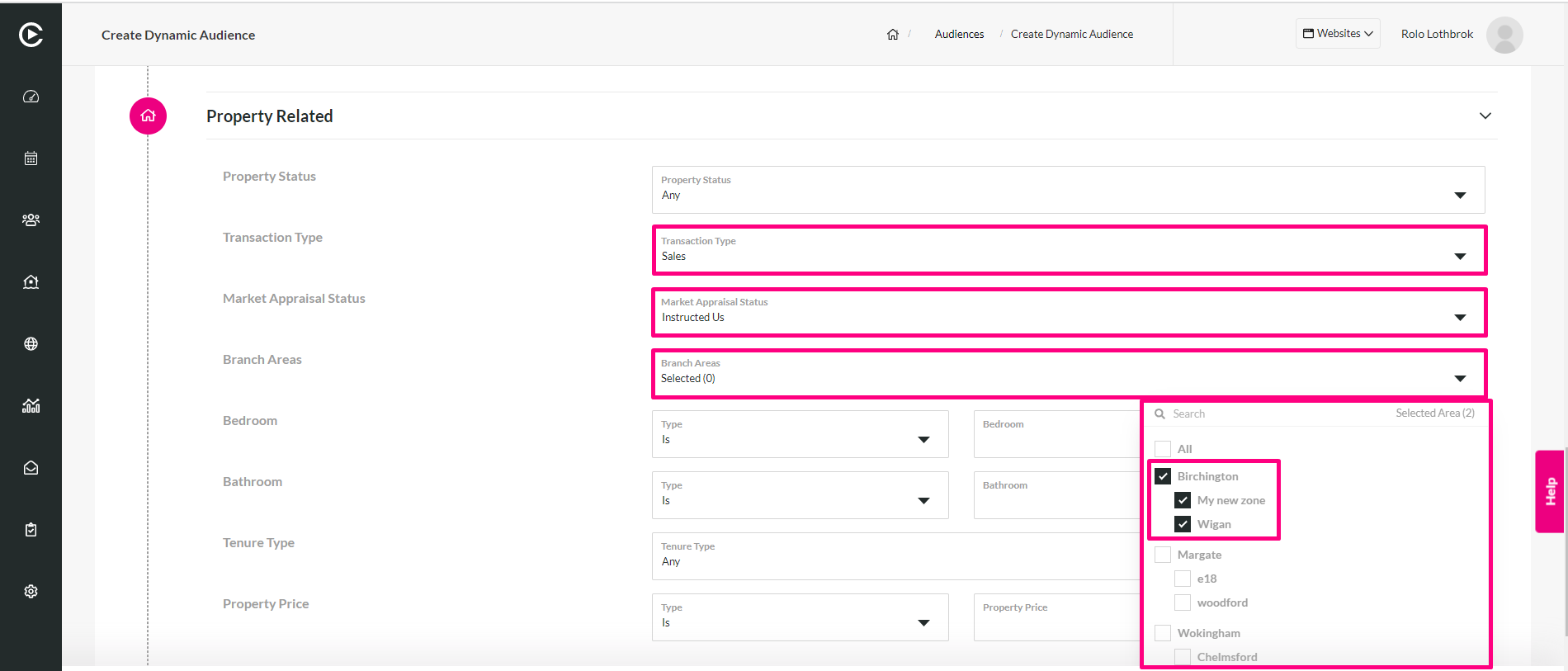Click Create Dynamic Audience breadcrumb
Viewport: 1568px width, 671px height.
point(1072,35)
